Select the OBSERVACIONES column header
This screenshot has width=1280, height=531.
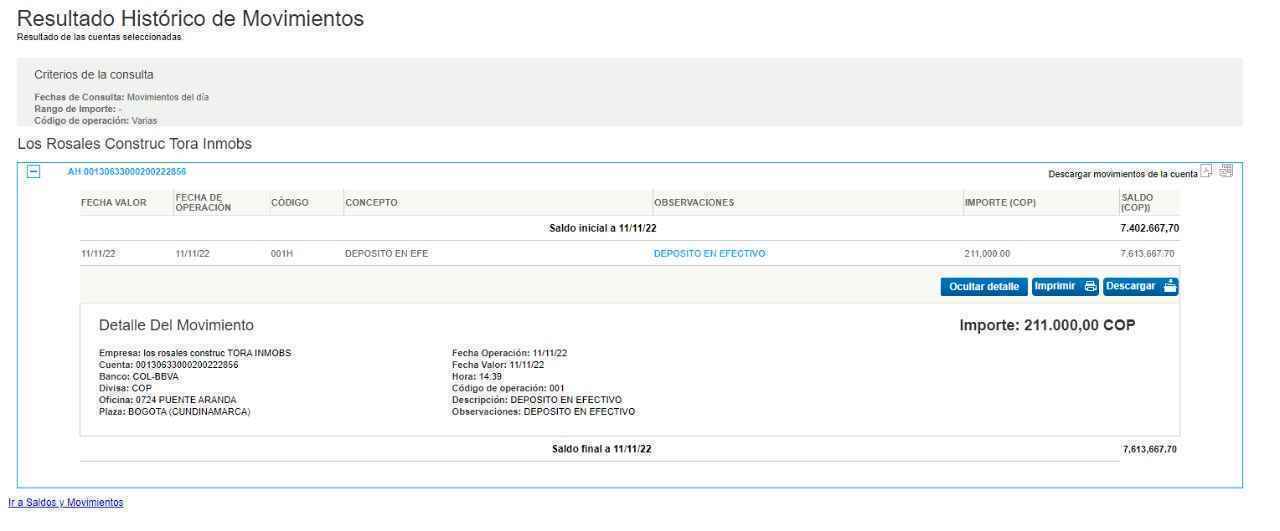[694, 203]
